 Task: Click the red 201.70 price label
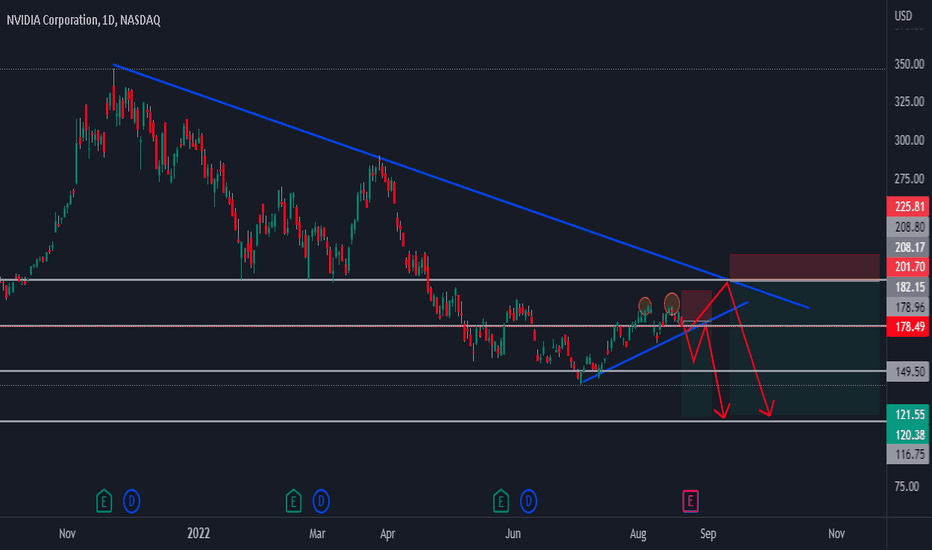coord(909,266)
